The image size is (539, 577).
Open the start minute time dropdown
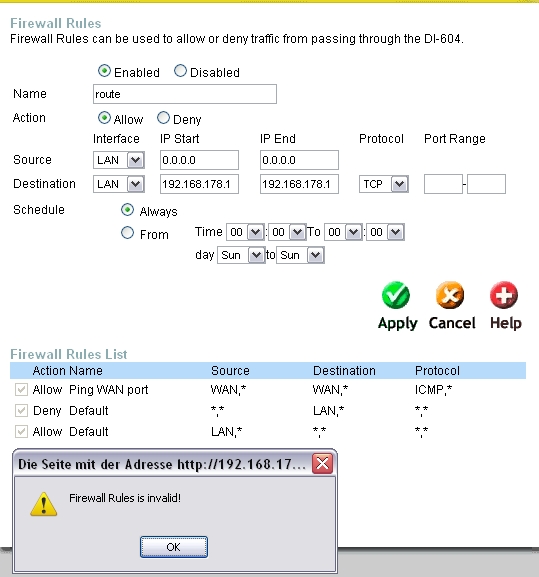click(x=287, y=232)
